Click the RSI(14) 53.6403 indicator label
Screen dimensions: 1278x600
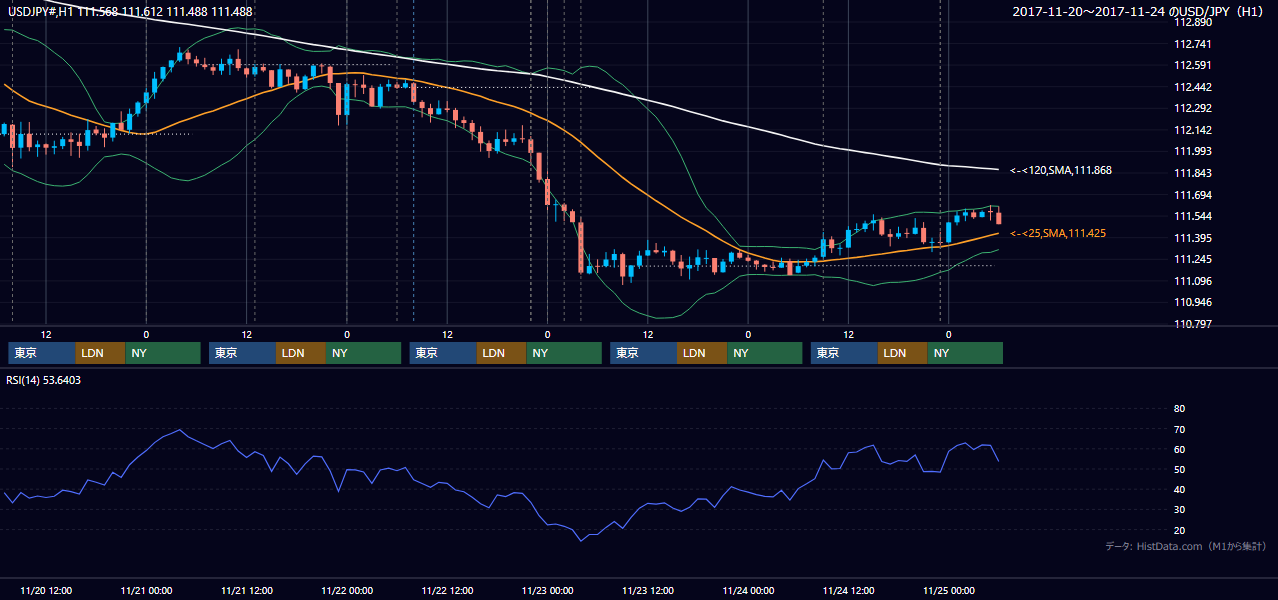pyautogui.click(x=44, y=379)
